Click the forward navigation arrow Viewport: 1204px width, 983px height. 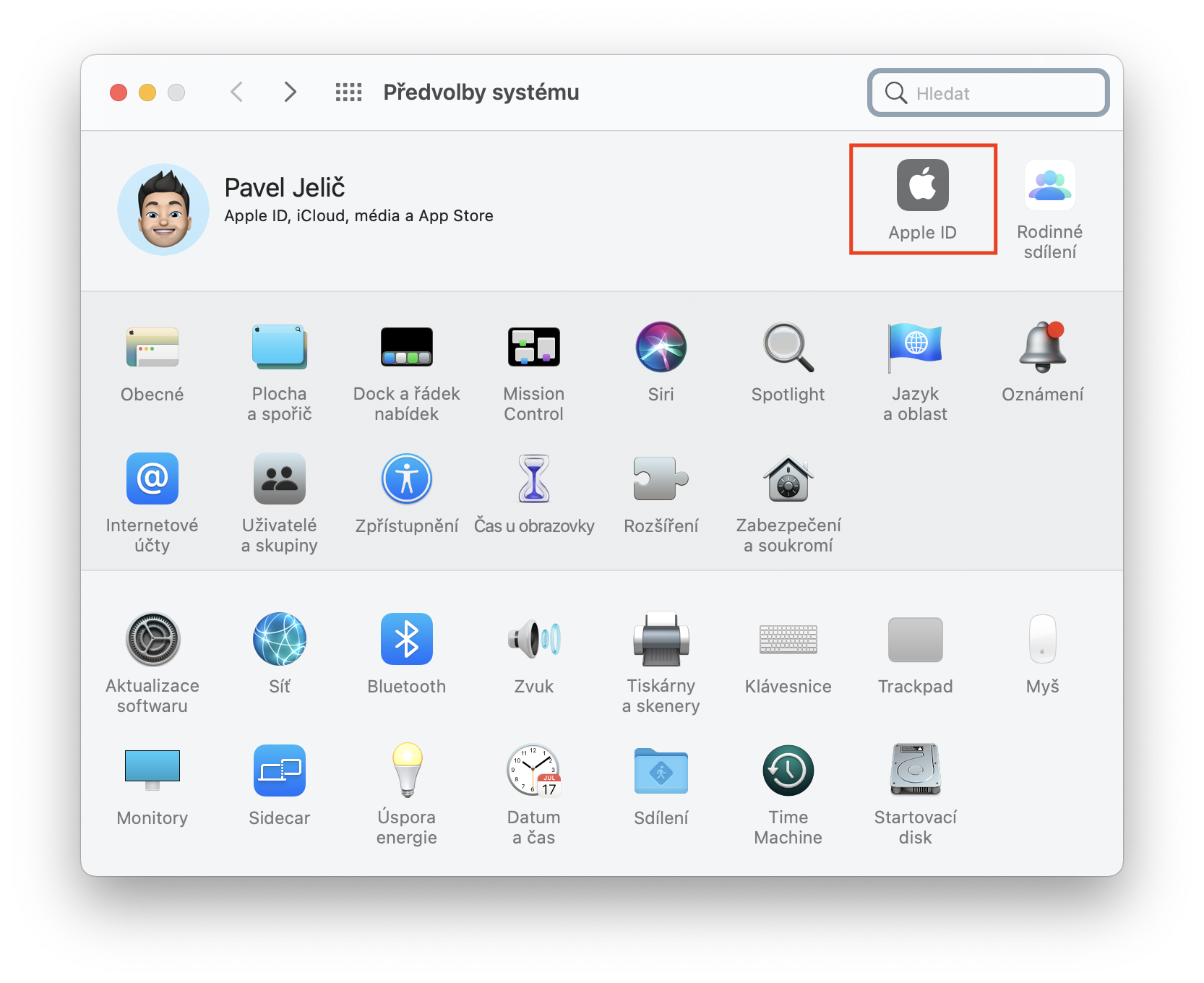[x=290, y=92]
